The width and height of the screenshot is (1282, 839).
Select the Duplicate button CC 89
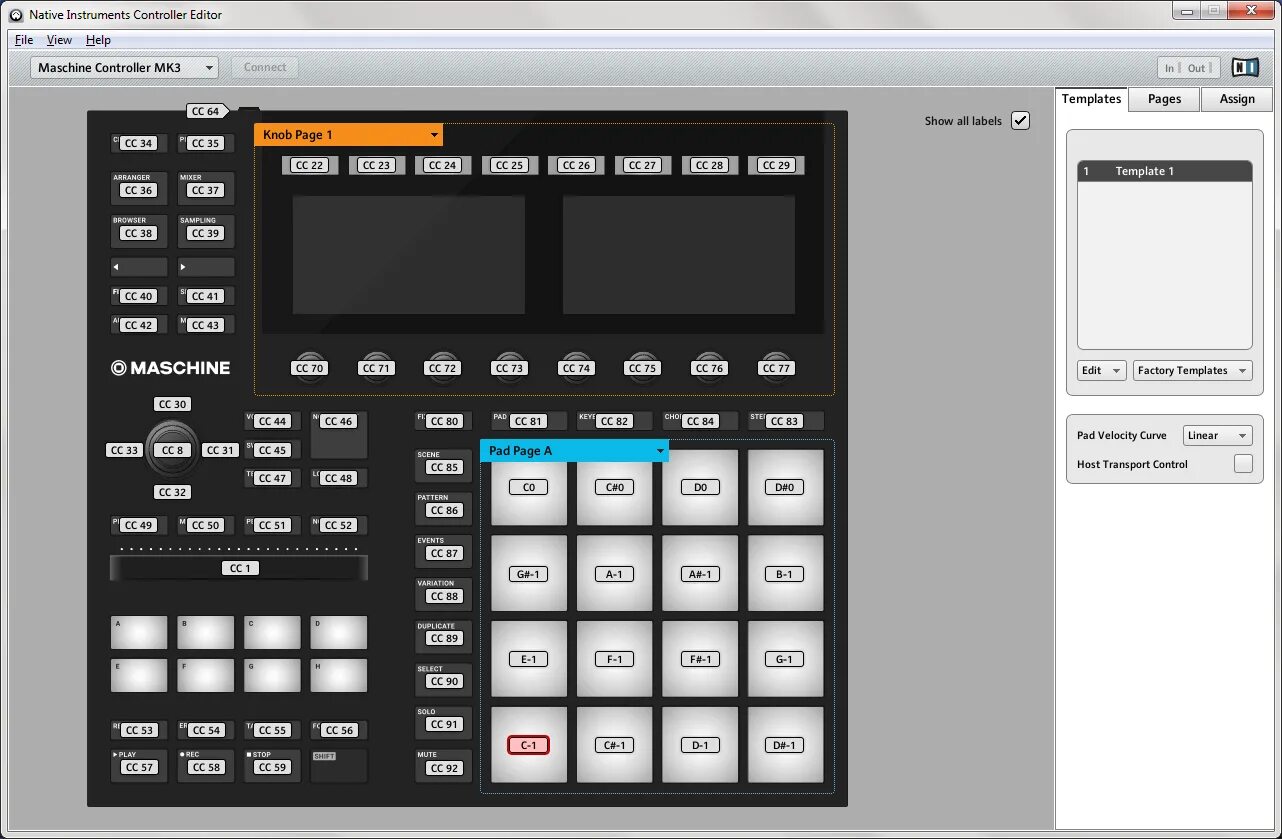pos(443,636)
